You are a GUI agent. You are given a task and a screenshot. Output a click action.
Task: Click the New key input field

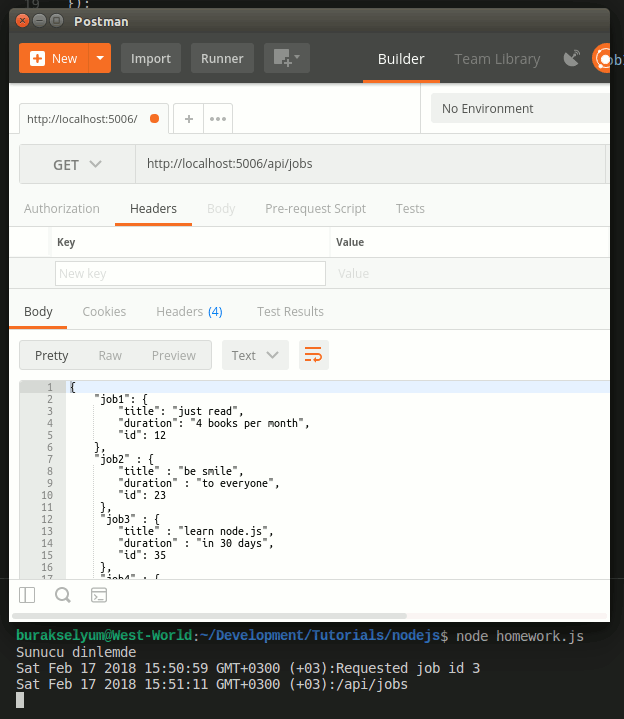190,274
